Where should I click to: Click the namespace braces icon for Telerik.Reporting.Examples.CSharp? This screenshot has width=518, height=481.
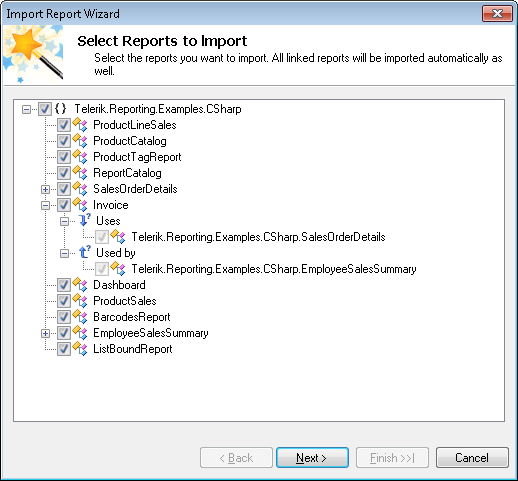pos(60,109)
